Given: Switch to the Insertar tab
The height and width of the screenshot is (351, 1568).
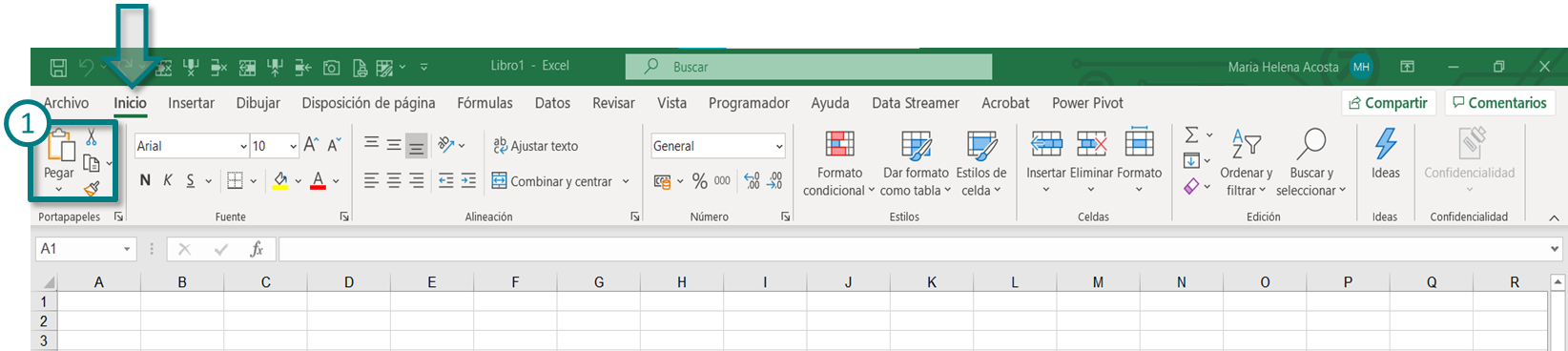Looking at the screenshot, I should coord(191,103).
